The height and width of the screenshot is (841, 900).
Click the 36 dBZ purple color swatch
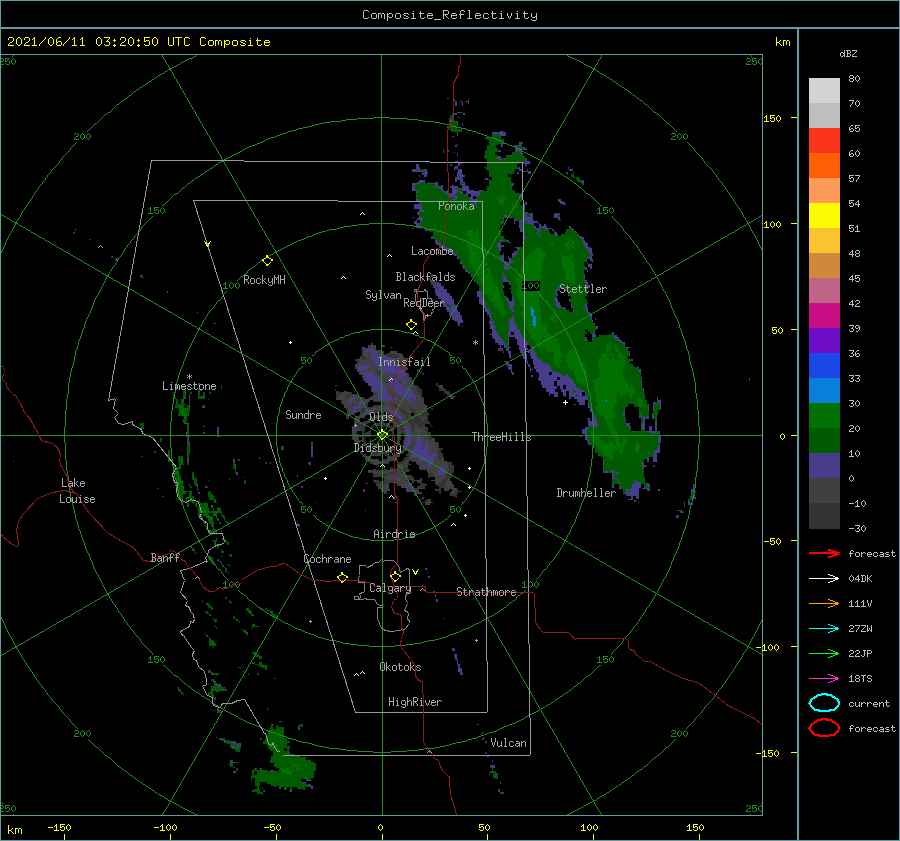tap(824, 340)
